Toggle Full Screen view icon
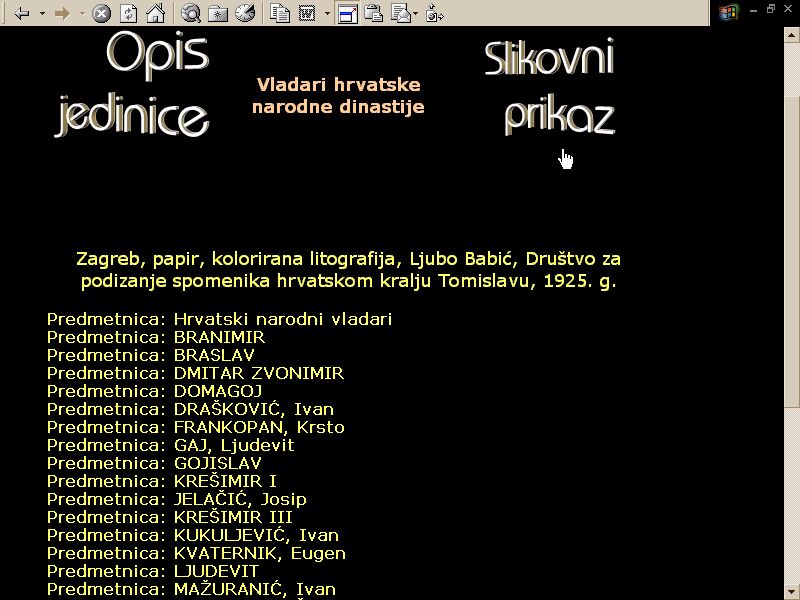This screenshot has height=600, width=800. tap(347, 14)
